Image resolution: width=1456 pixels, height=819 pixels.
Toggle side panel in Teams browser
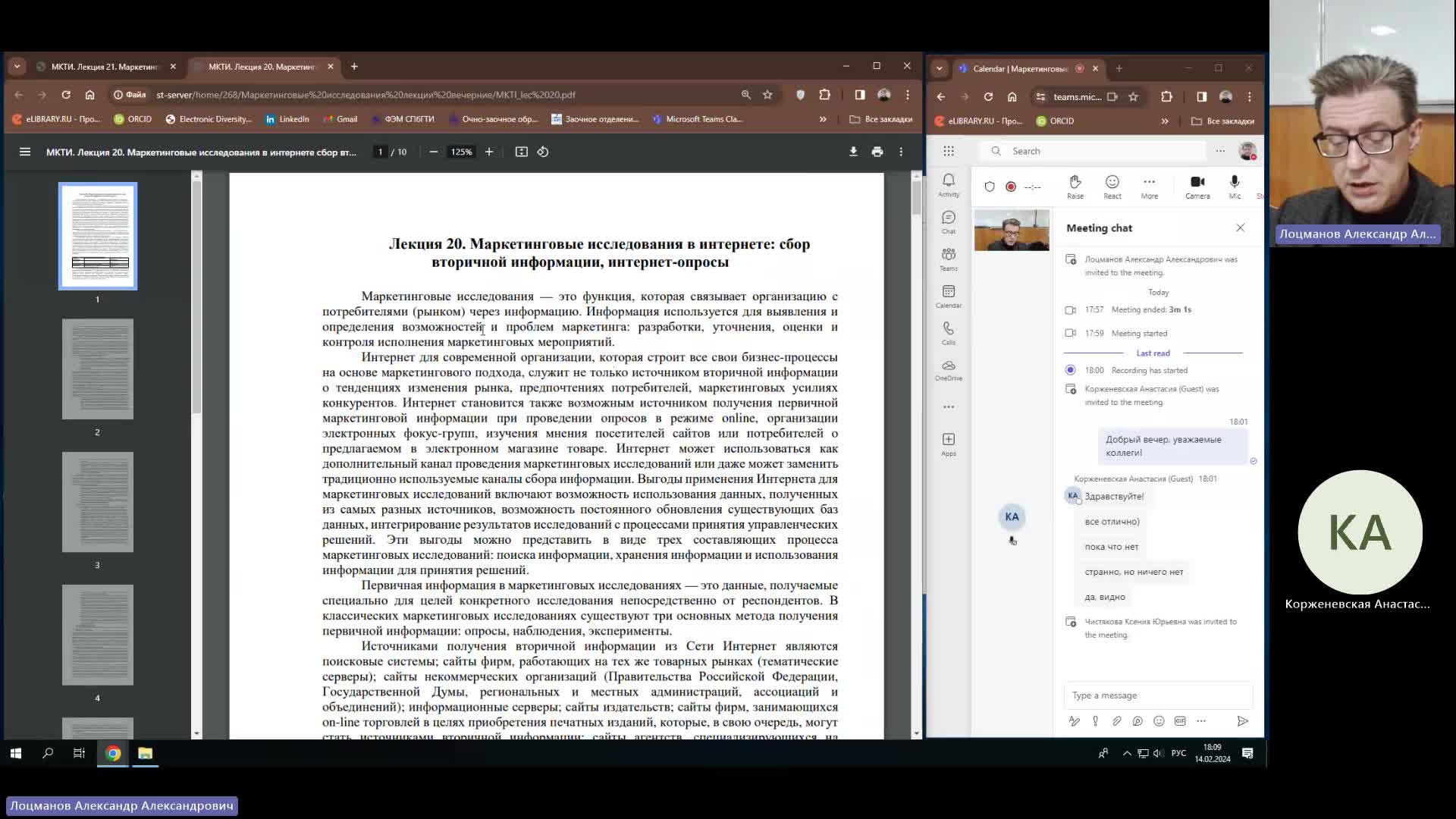1202,96
